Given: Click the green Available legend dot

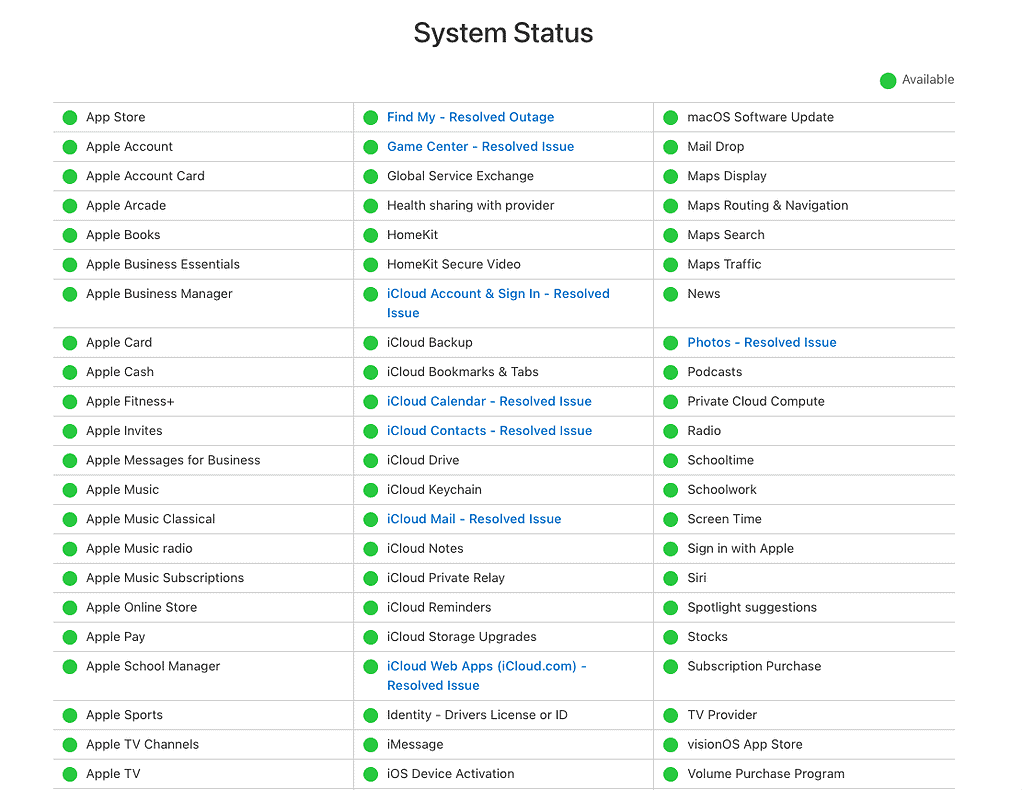Looking at the screenshot, I should [888, 80].
